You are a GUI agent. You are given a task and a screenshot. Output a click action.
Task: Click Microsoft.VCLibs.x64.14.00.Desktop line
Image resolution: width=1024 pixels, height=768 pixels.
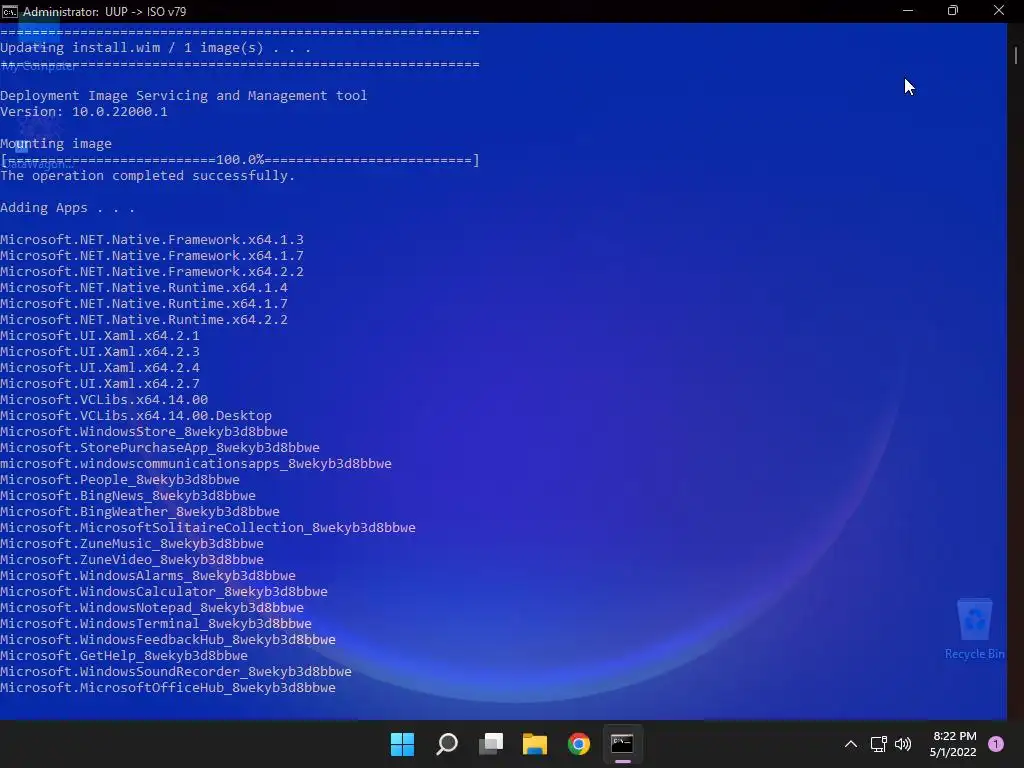tap(136, 415)
